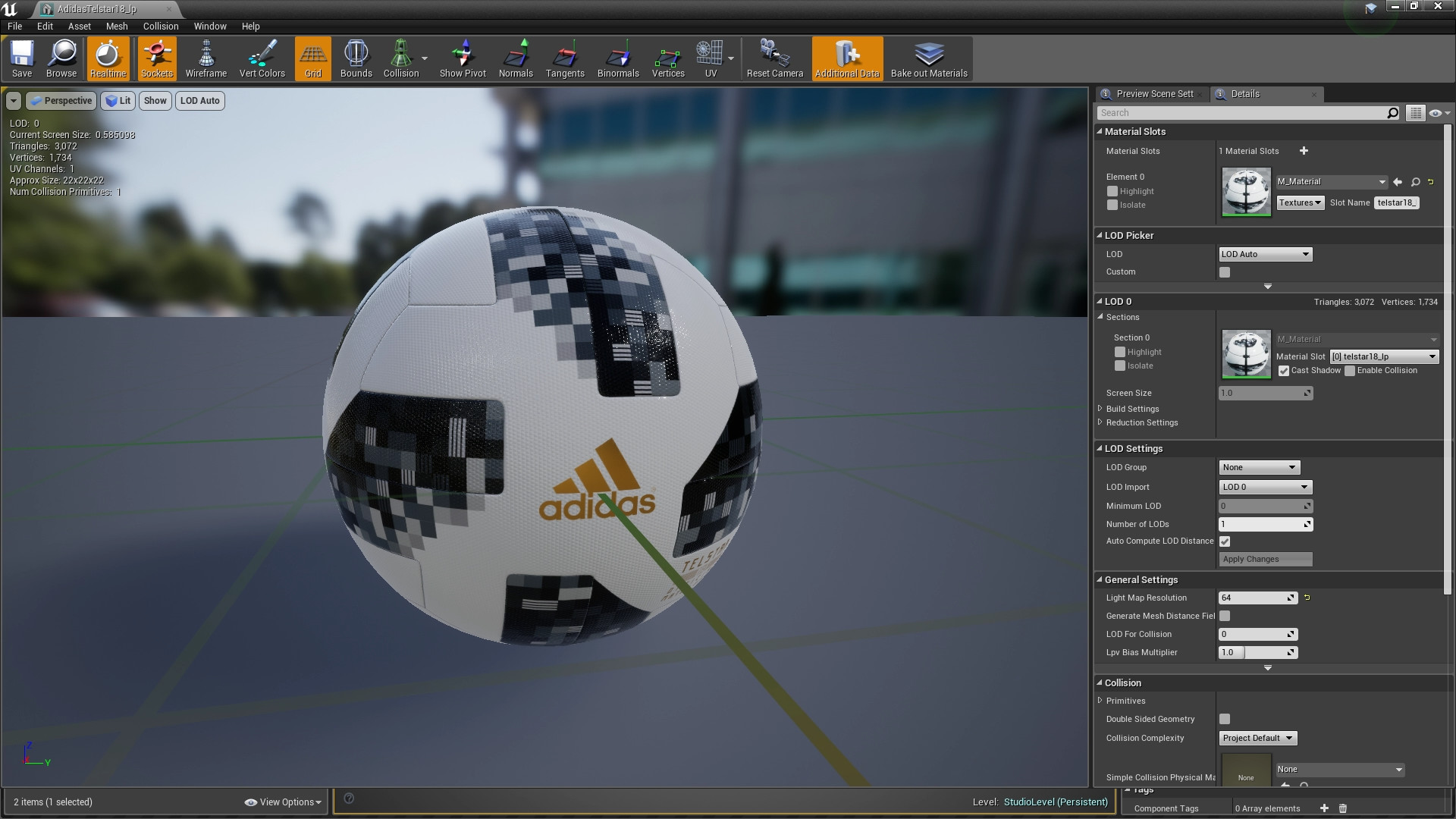The width and height of the screenshot is (1456, 819).
Task: Click the Perspective viewport button
Action: [x=61, y=101]
